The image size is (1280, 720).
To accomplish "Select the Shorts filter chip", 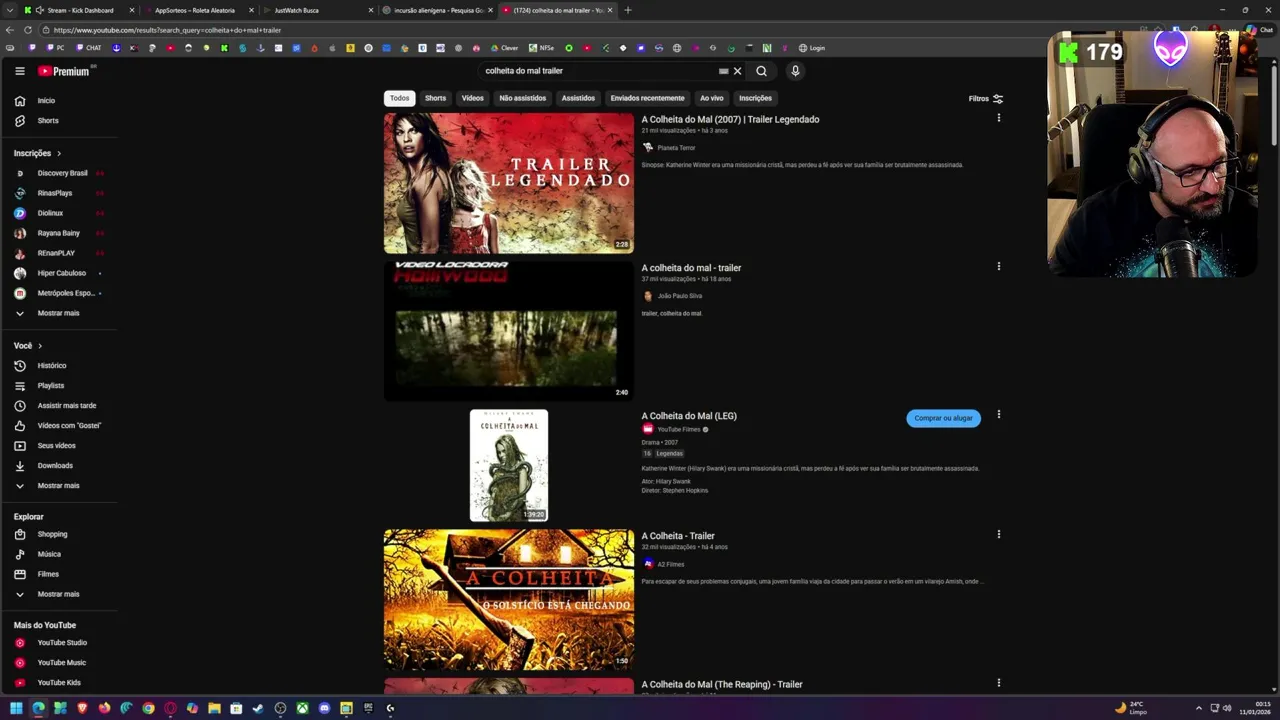I will (x=435, y=98).
